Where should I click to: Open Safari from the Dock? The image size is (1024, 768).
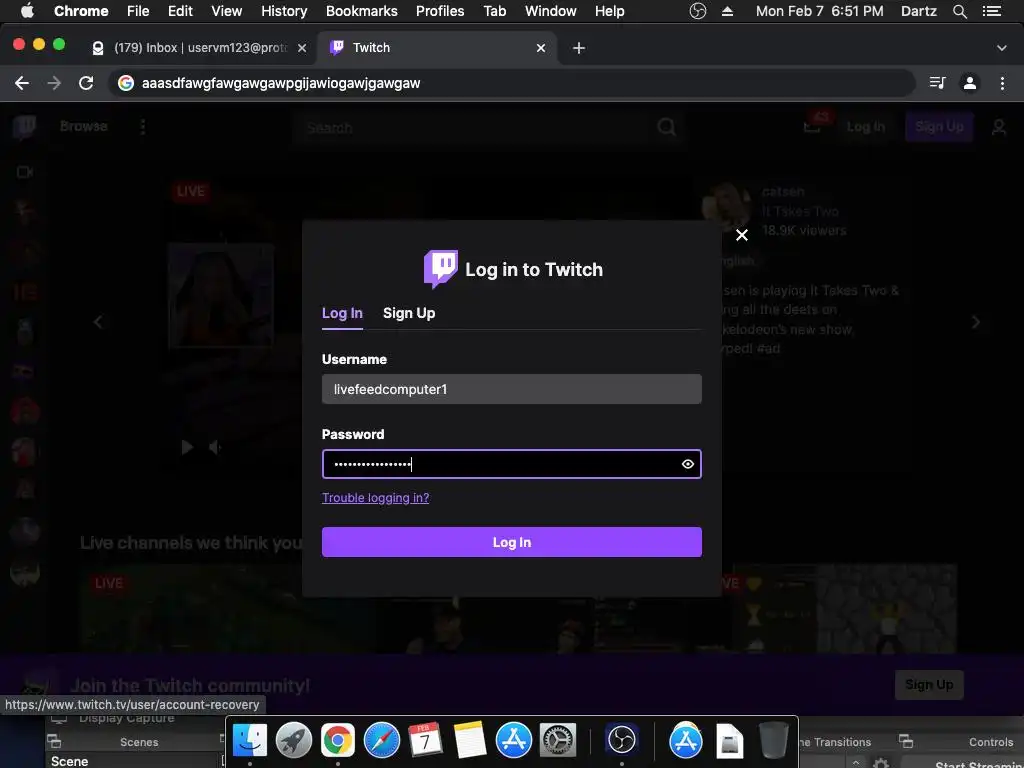381,740
